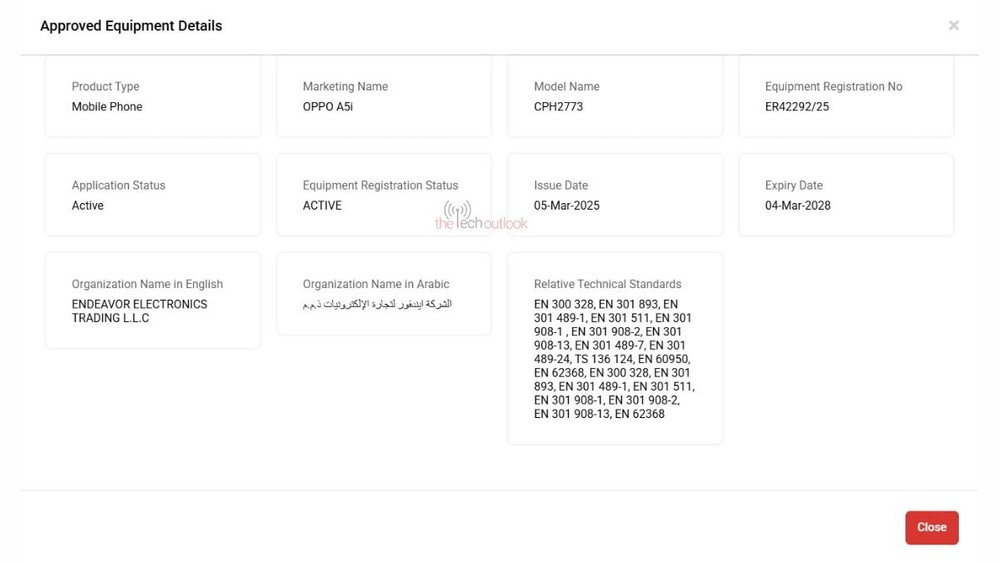The image size is (1000, 563).
Task: Select registration number 'ER42292/25'
Action: (797, 106)
